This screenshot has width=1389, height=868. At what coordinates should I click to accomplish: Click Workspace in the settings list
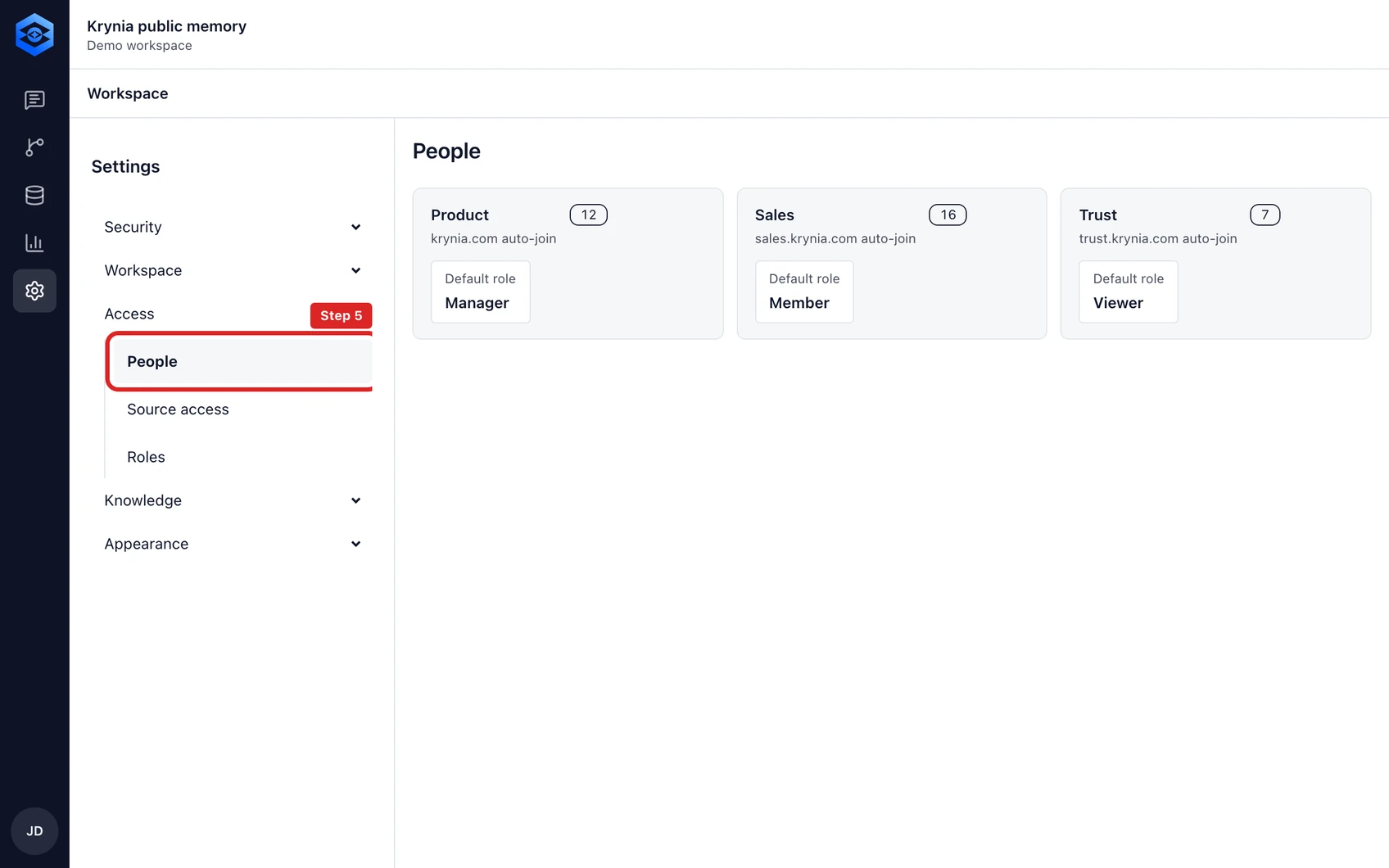tap(143, 270)
